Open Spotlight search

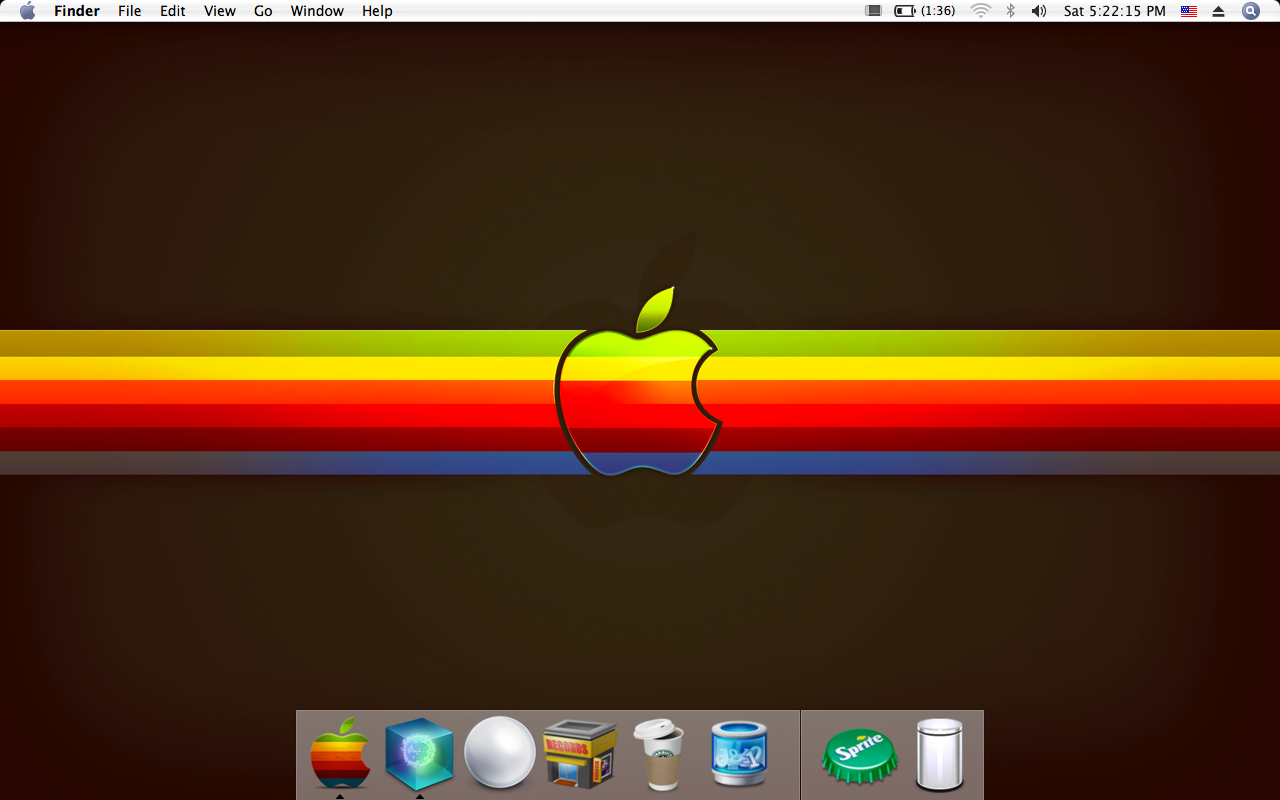pyautogui.click(x=1251, y=11)
